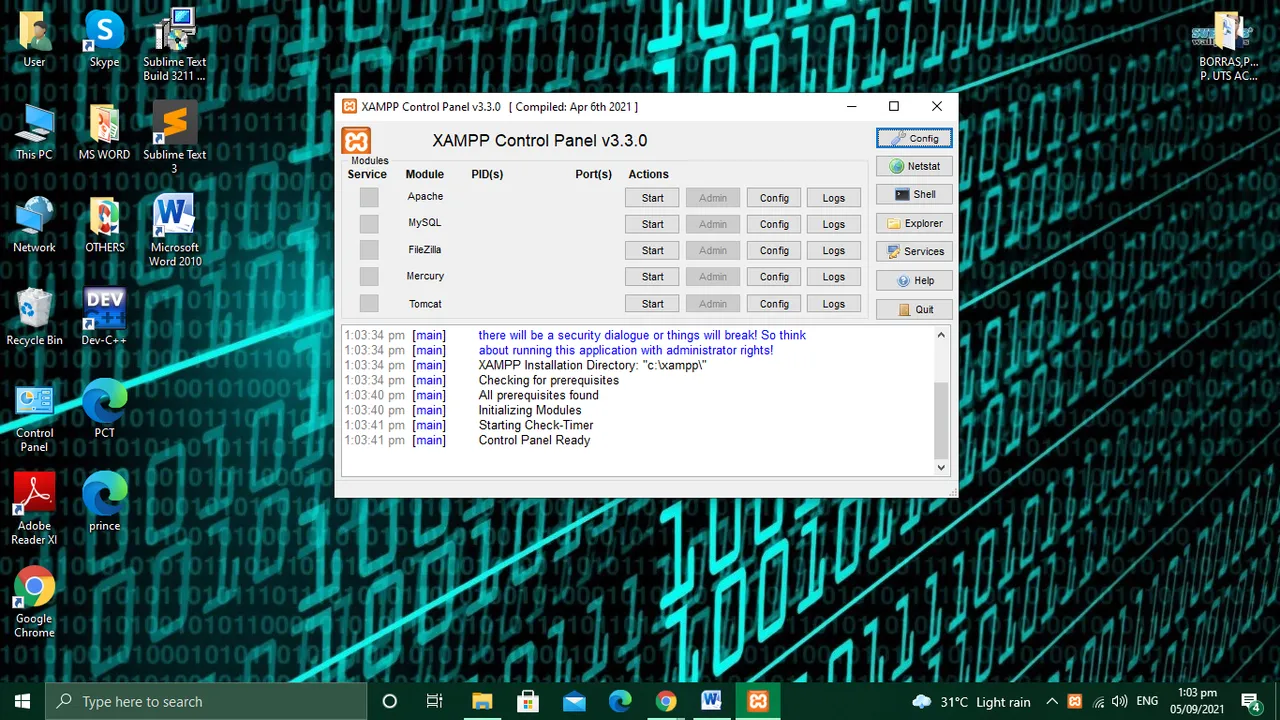This screenshot has width=1280, height=720.
Task: Launch the Shell from the right sidebar
Action: [x=914, y=195]
